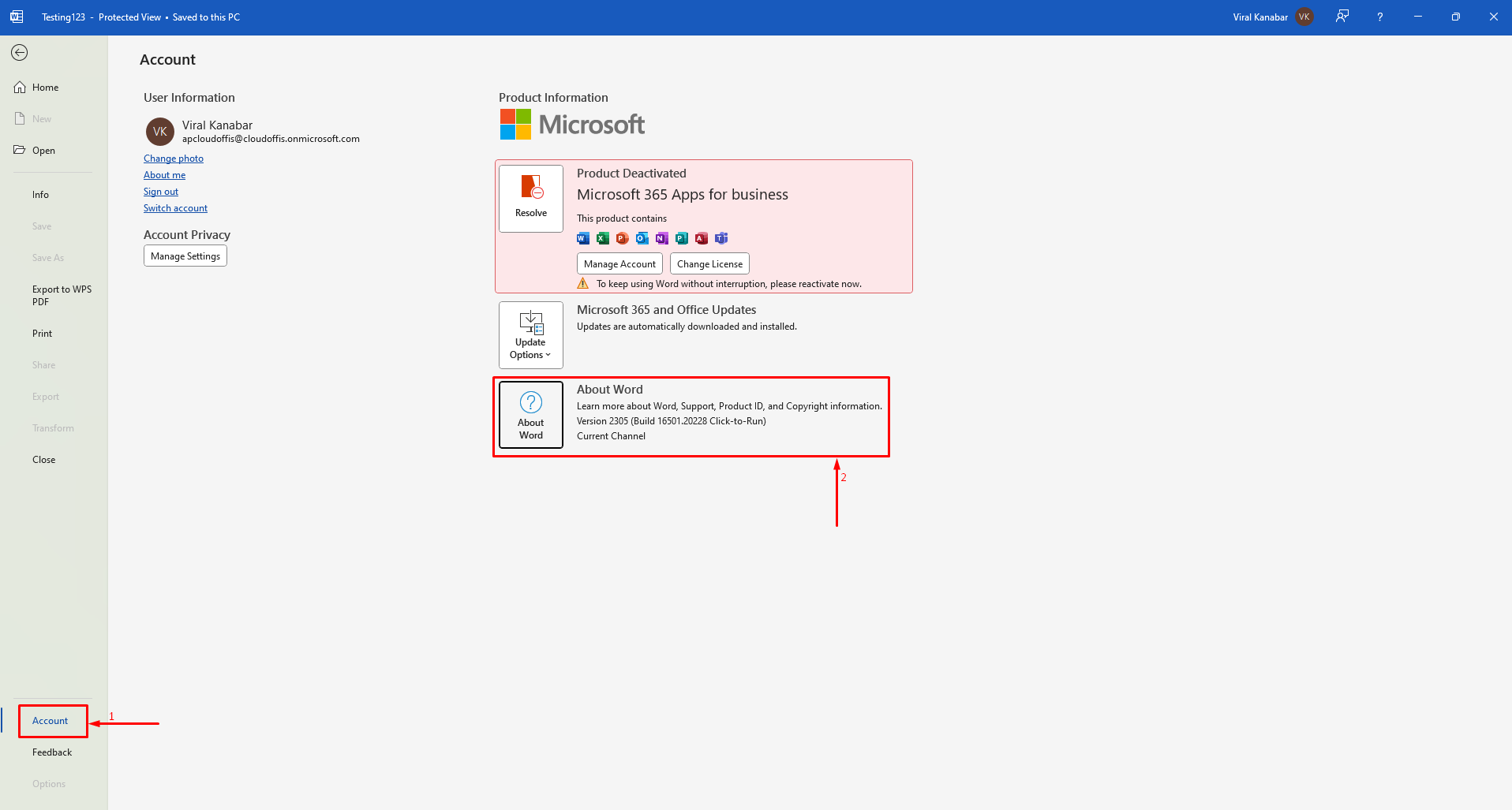Click the About Word button
Viewport: 1512px width, 810px height.
click(x=531, y=415)
